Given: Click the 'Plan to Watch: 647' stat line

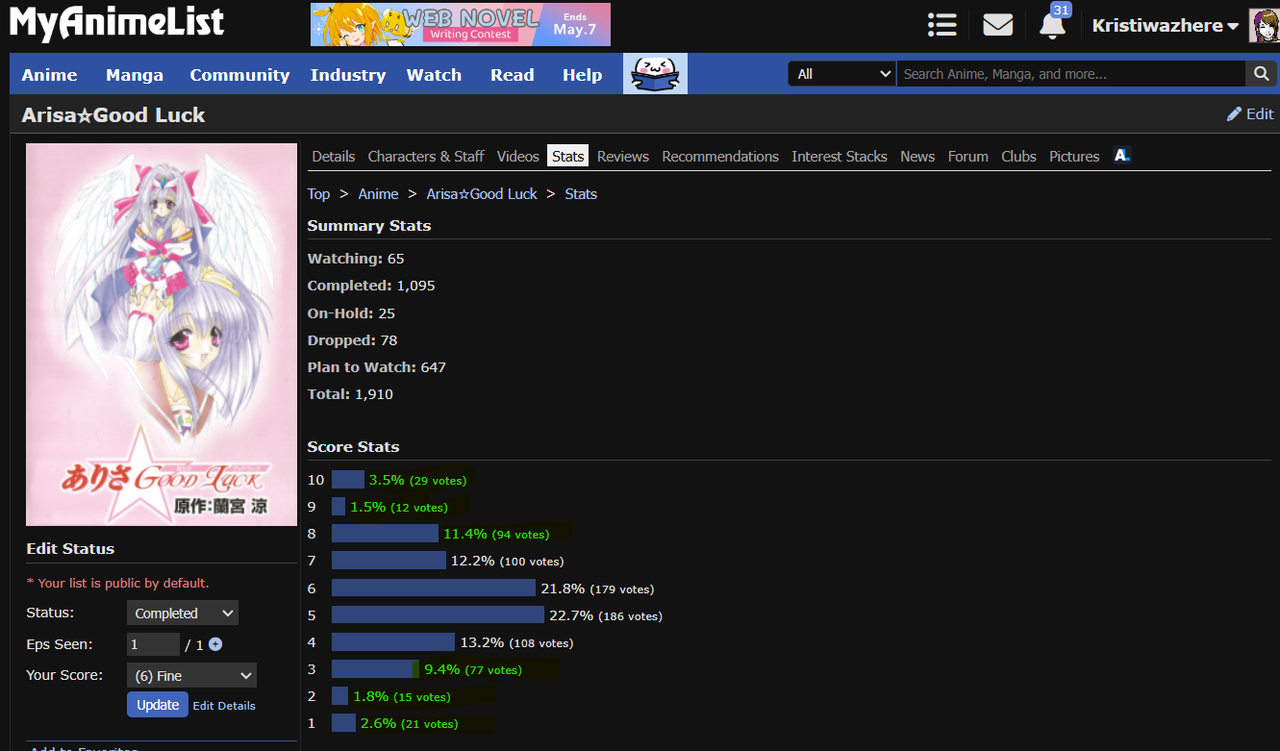Looking at the screenshot, I should pyautogui.click(x=377, y=367).
